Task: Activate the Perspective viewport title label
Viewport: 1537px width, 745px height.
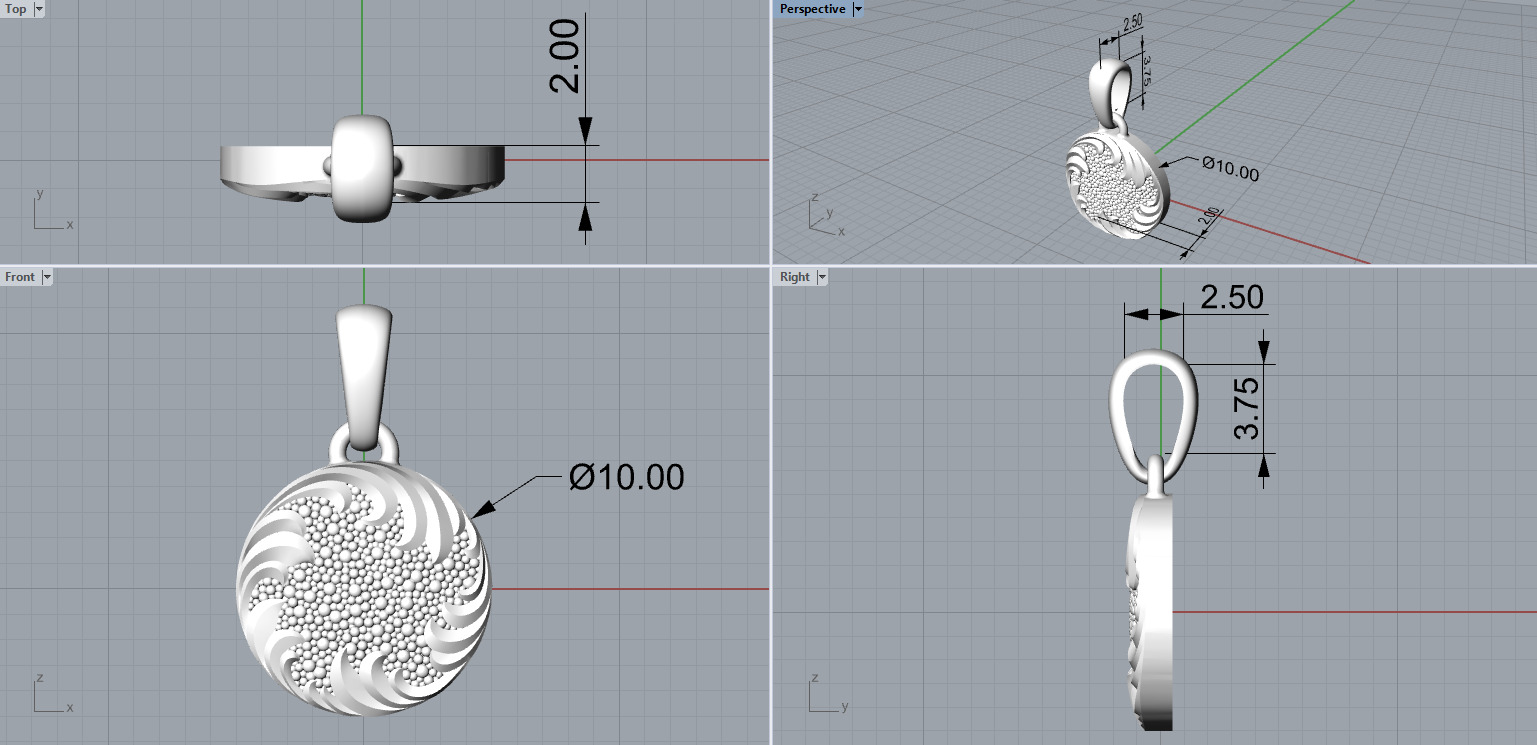Action: [812, 9]
